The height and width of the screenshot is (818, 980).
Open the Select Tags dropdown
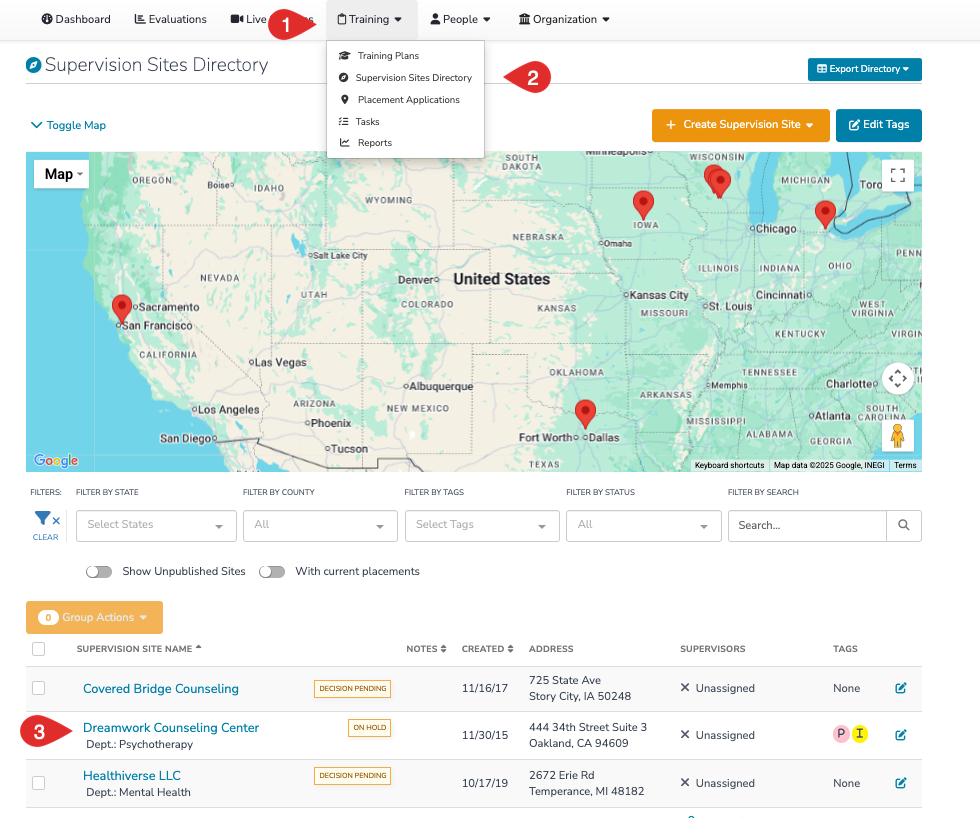click(482, 526)
